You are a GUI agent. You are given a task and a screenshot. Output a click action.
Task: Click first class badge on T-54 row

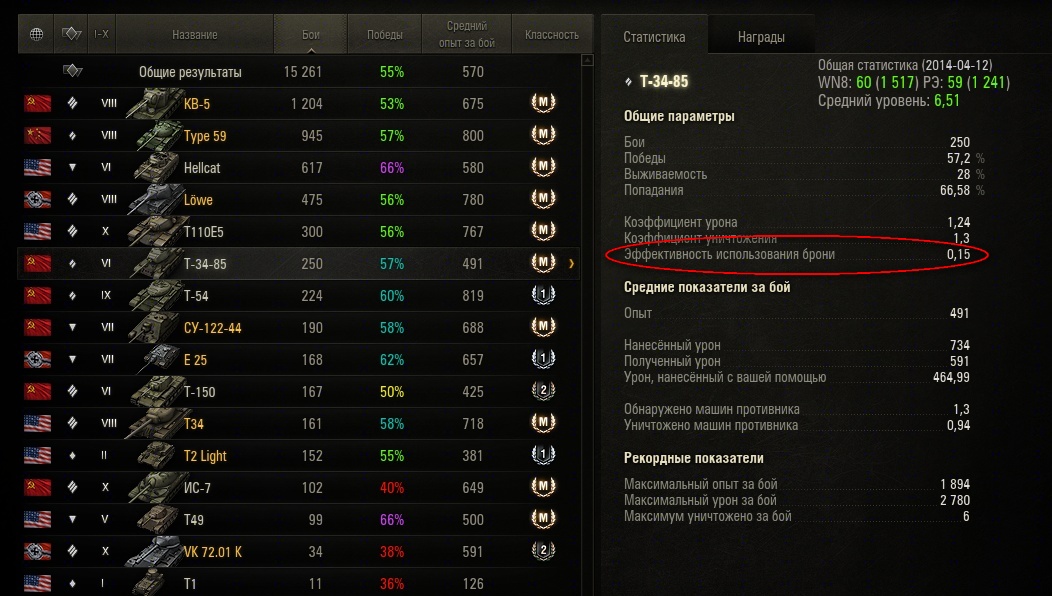click(543, 295)
